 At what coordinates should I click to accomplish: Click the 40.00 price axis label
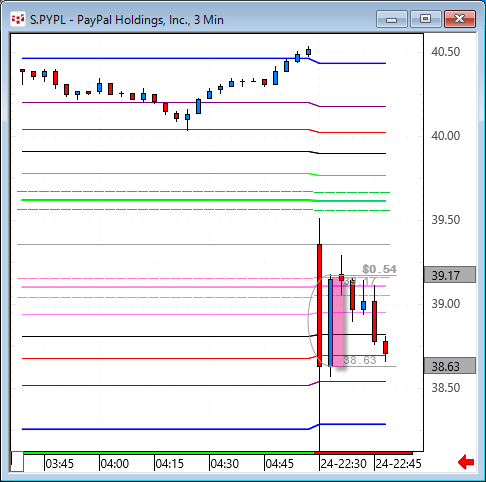pyautogui.click(x=445, y=136)
